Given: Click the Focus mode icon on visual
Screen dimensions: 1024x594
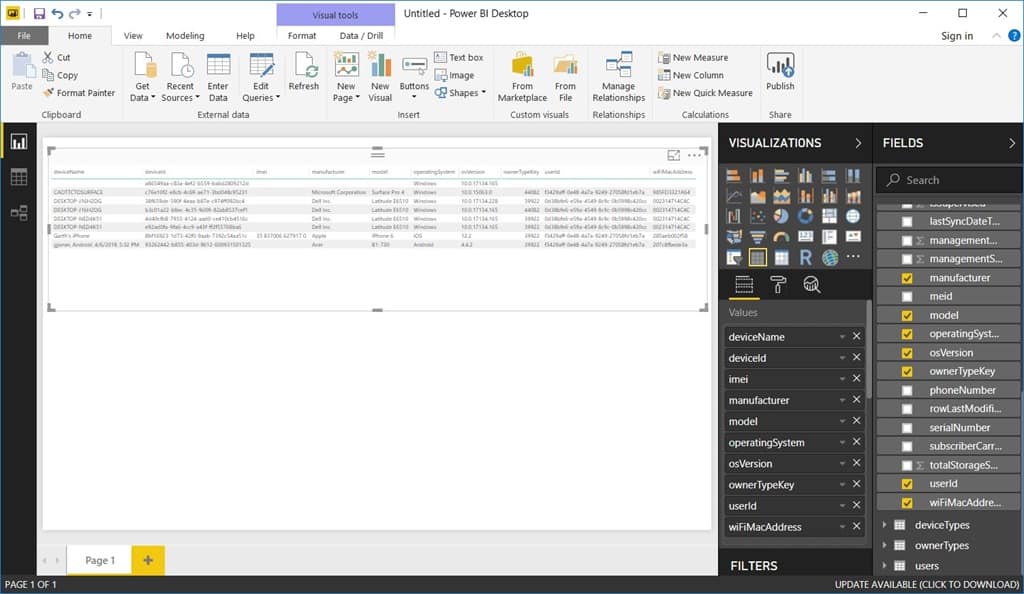Looking at the screenshot, I should (673, 155).
